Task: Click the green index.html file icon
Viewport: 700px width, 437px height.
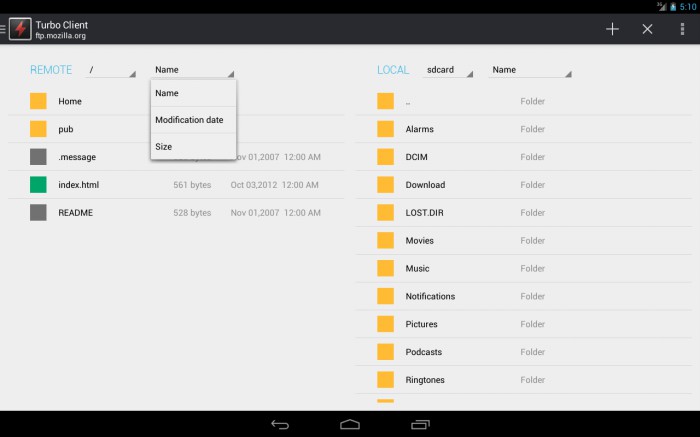Action: (x=38, y=185)
